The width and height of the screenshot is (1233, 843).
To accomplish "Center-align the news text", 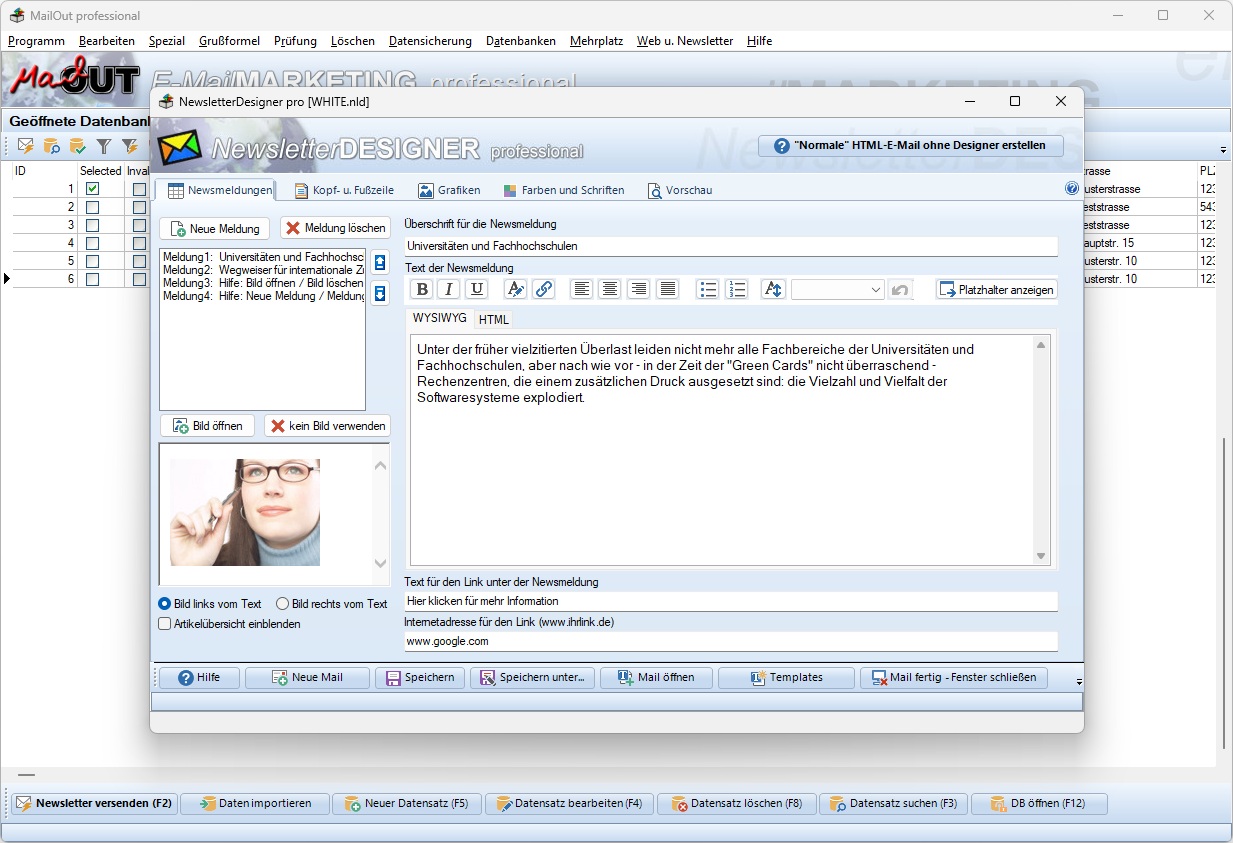I will (610, 289).
